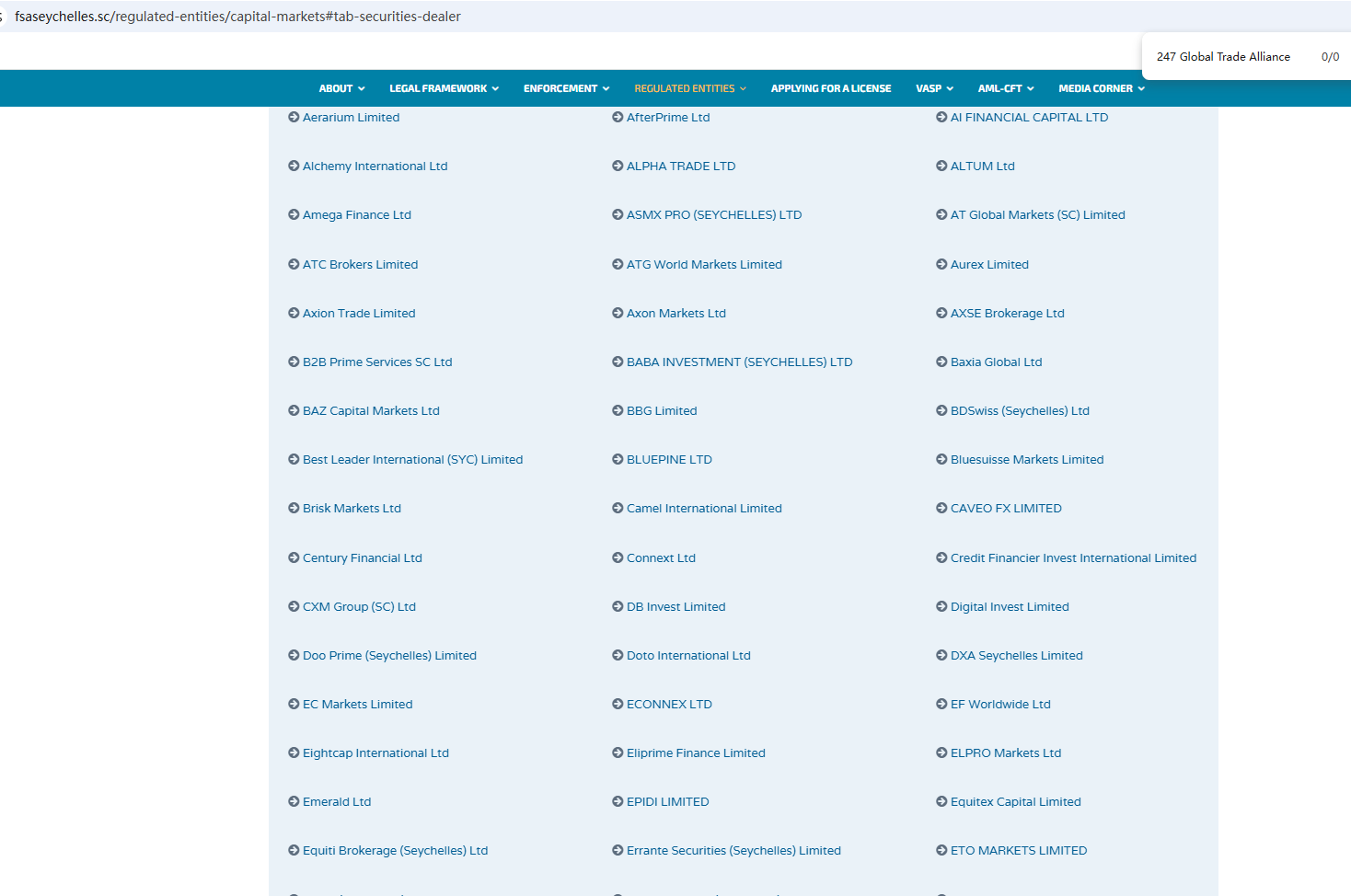Open the Eightcap International Ltd link
This screenshot has height=896, width=1351.
(x=375, y=752)
